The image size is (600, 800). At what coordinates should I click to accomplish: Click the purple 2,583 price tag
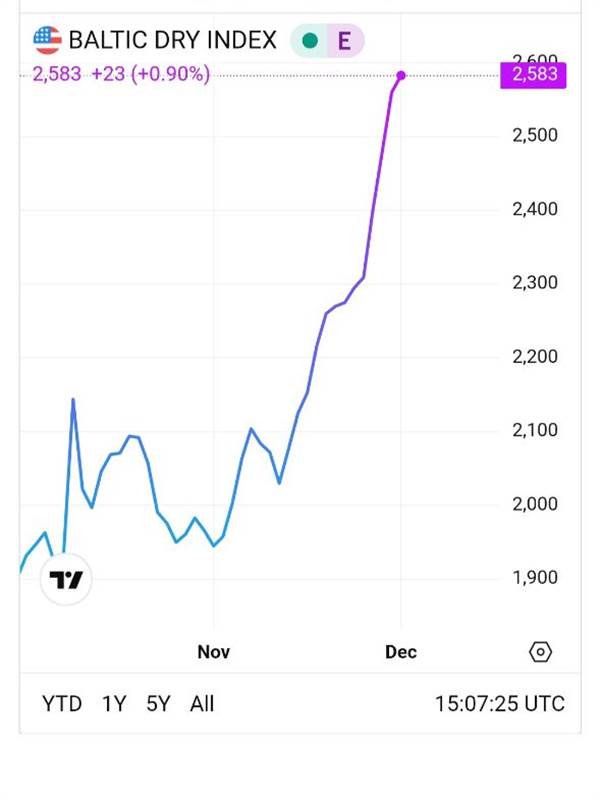pyautogui.click(x=532, y=75)
